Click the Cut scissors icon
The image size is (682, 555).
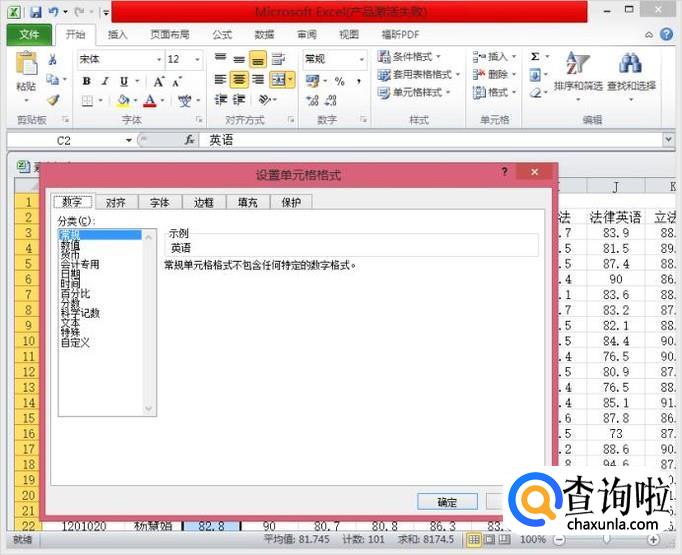53,59
